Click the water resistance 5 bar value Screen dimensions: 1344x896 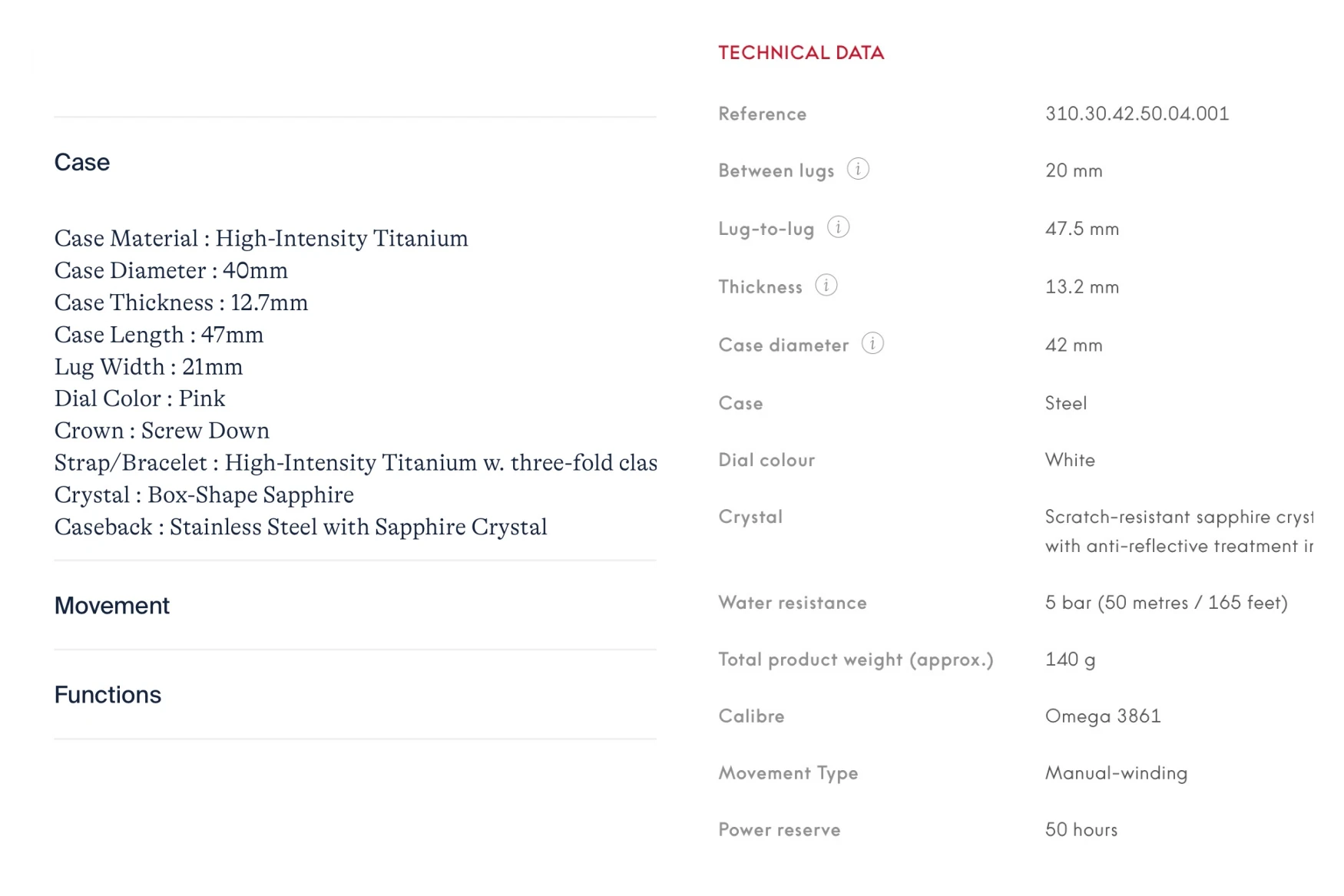(x=1166, y=603)
